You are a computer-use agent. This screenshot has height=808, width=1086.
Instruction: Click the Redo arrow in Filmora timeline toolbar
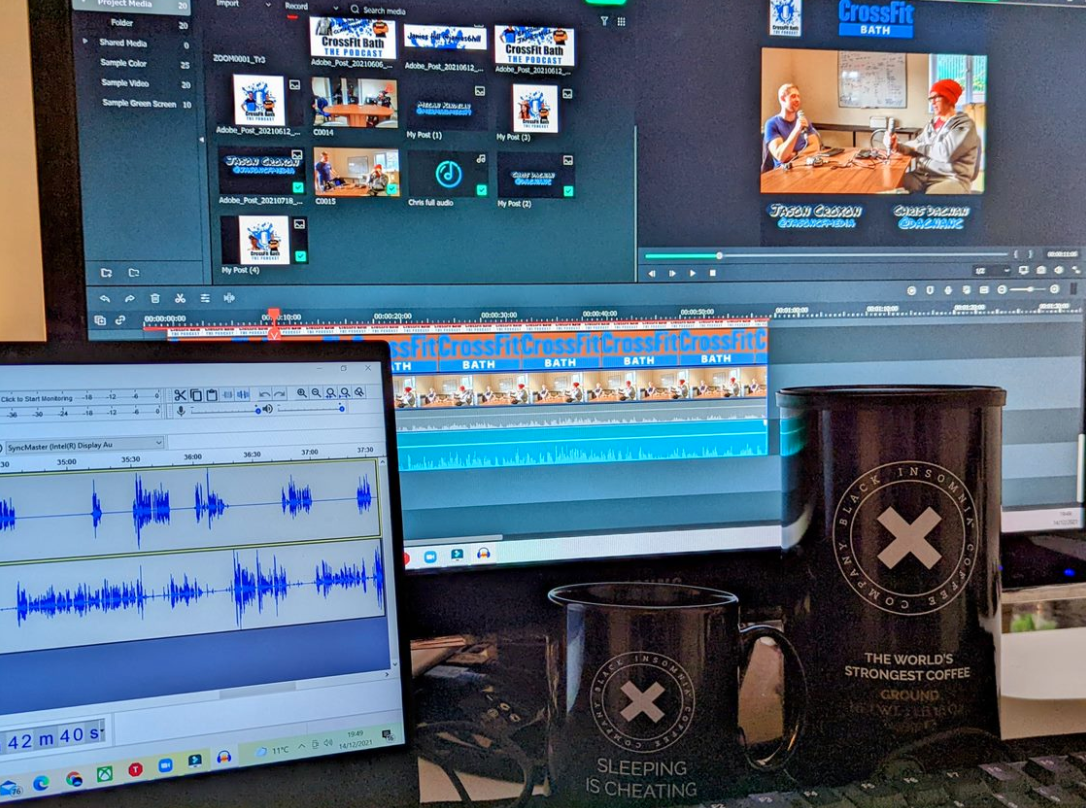[x=130, y=298]
